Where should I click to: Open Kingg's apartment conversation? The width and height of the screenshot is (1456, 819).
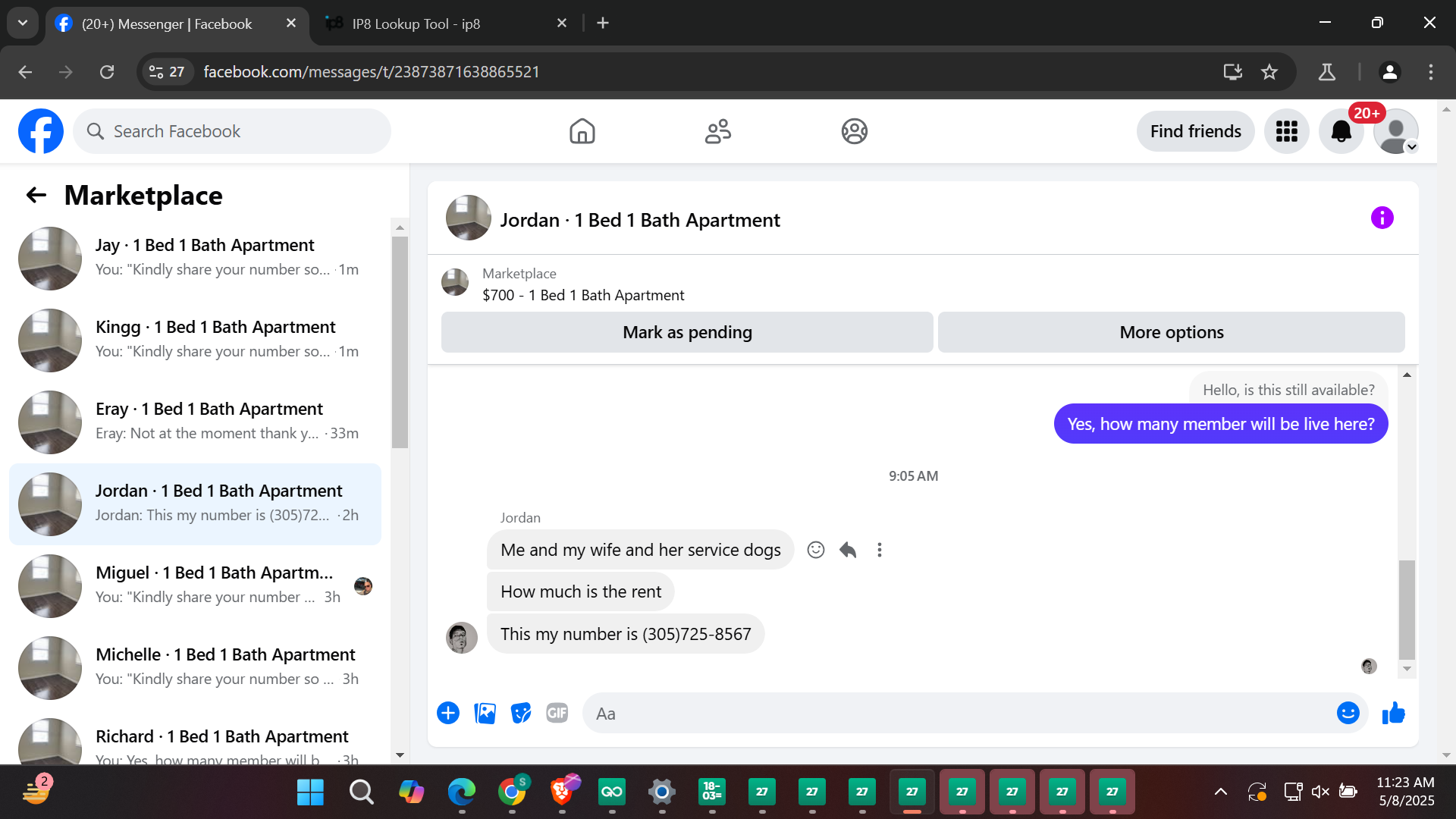coord(195,340)
